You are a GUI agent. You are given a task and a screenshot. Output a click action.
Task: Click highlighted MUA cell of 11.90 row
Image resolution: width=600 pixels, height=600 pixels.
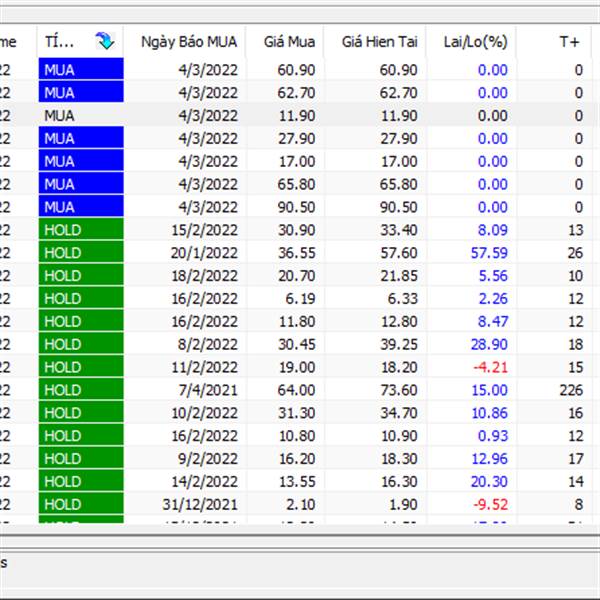81,115
